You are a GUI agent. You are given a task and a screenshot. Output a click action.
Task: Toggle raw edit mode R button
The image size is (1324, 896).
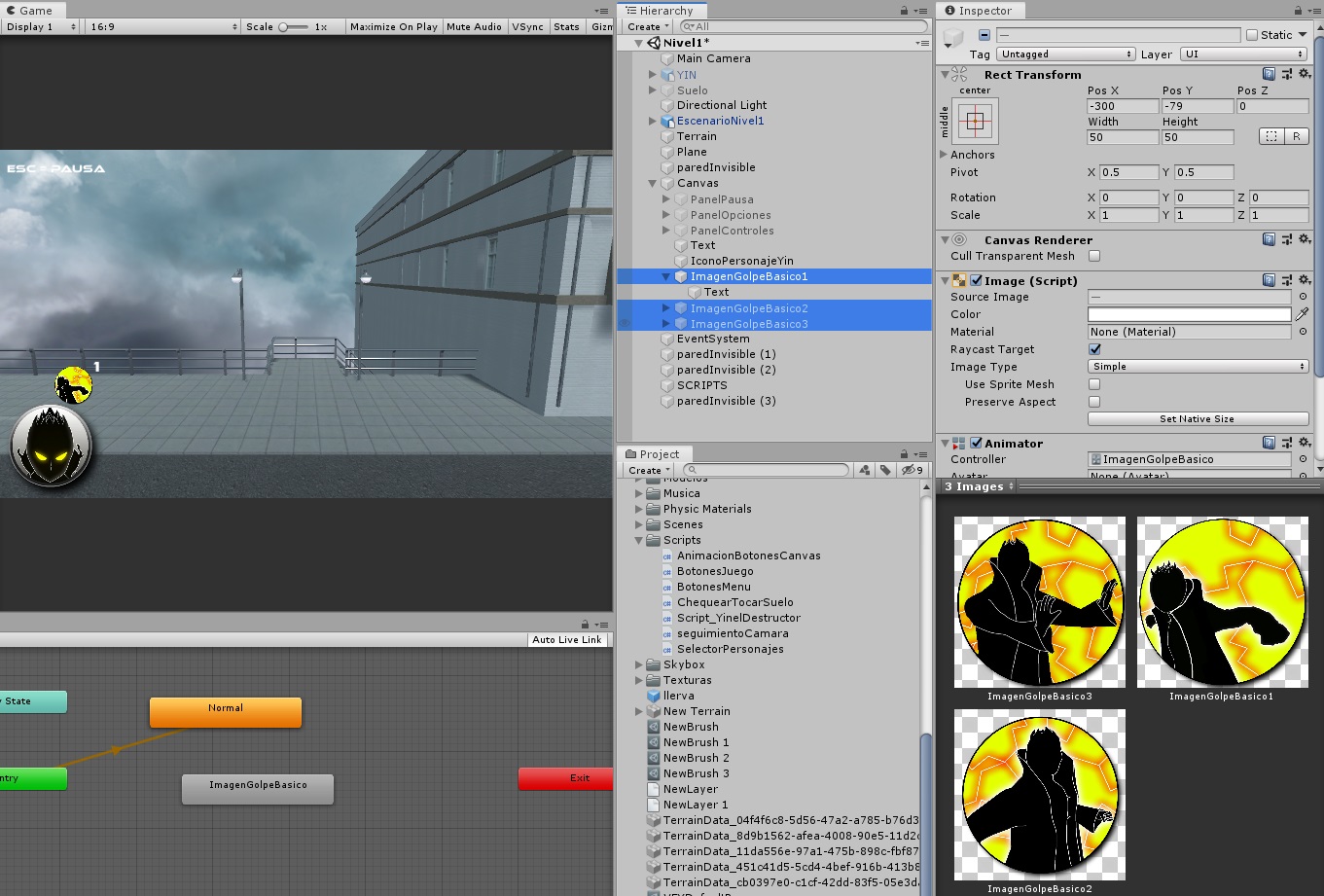(x=1297, y=136)
